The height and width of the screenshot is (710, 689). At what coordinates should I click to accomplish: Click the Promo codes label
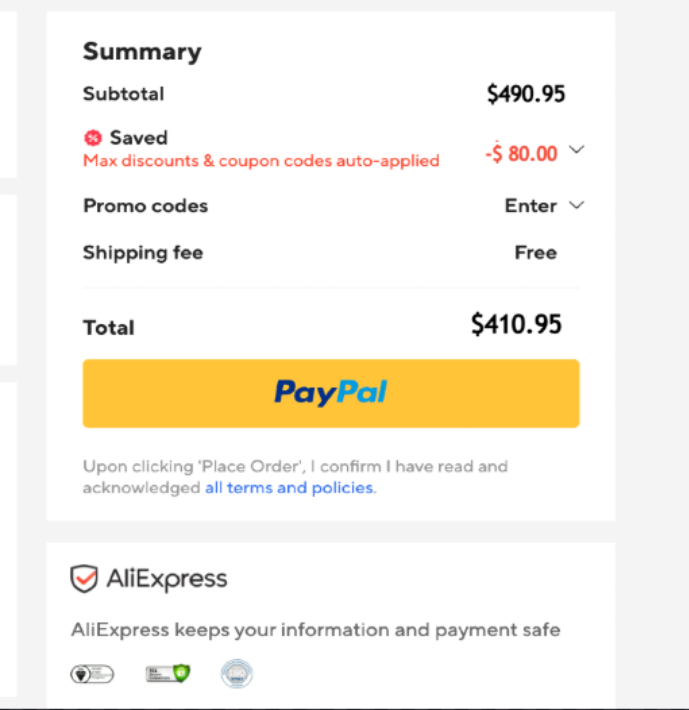[x=145, y=206]
